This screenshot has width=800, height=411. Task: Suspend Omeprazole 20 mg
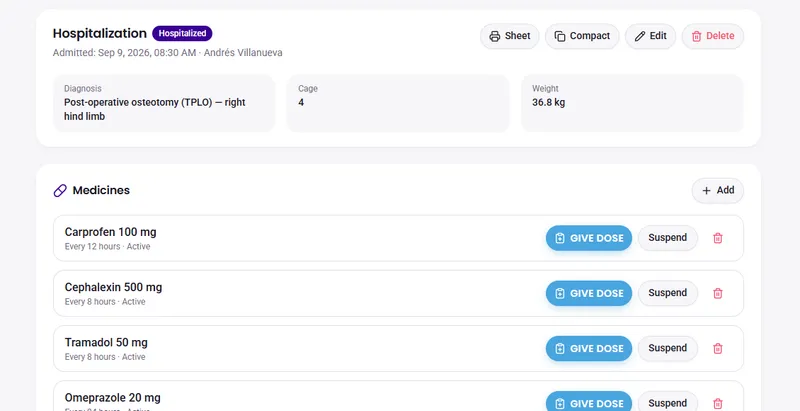click(668, 402)
